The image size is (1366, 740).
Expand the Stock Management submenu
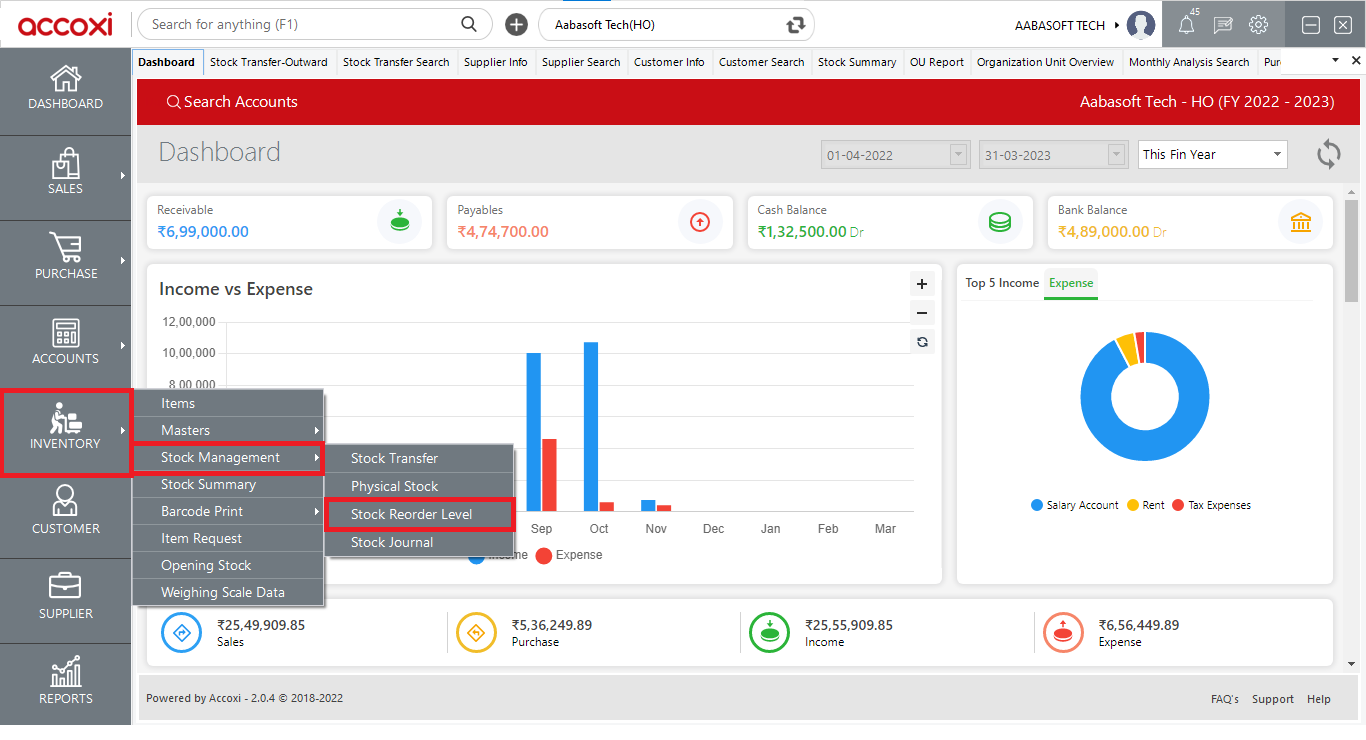pyautogui.click(x=228, y=457)
